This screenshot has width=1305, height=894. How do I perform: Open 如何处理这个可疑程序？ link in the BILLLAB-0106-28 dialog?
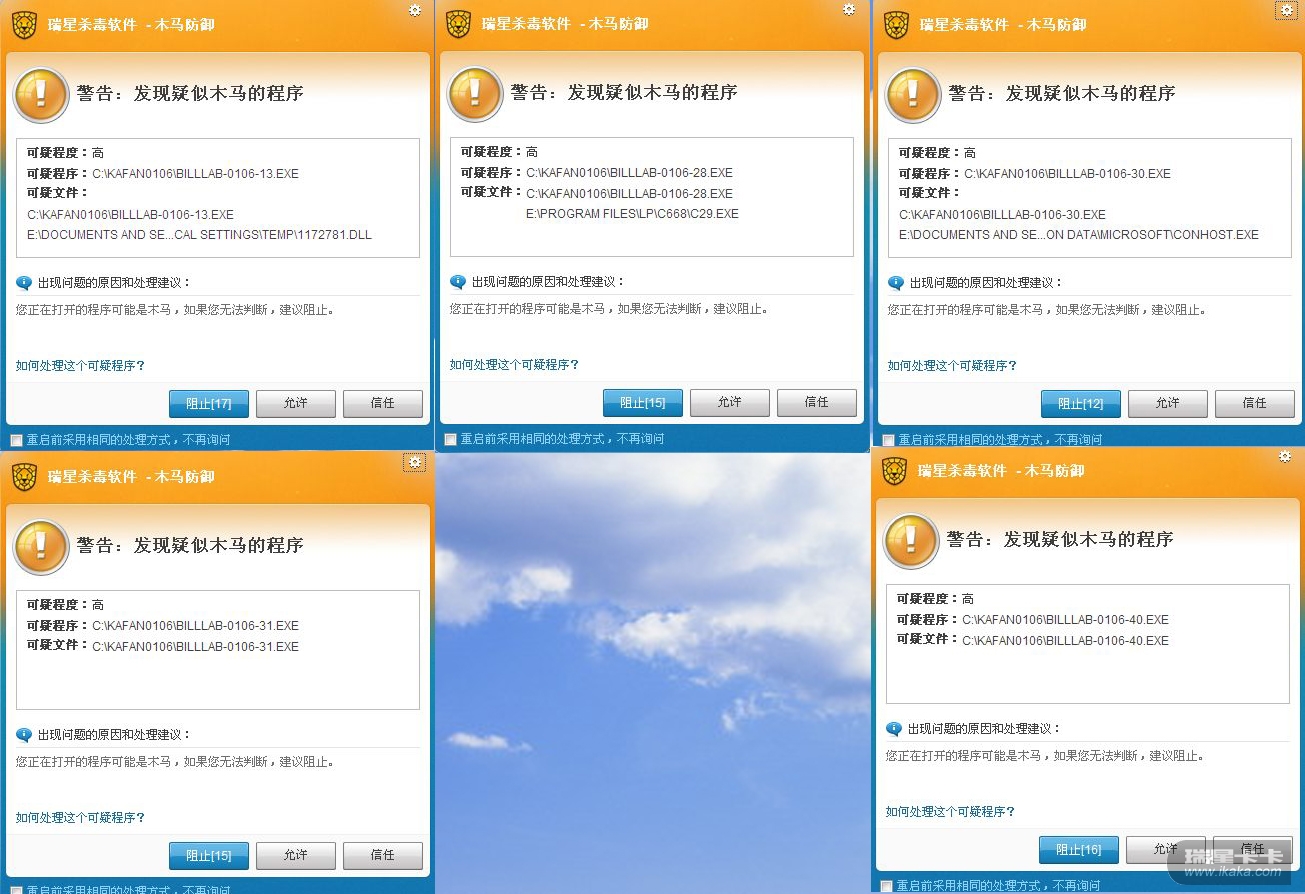point(515,365)
